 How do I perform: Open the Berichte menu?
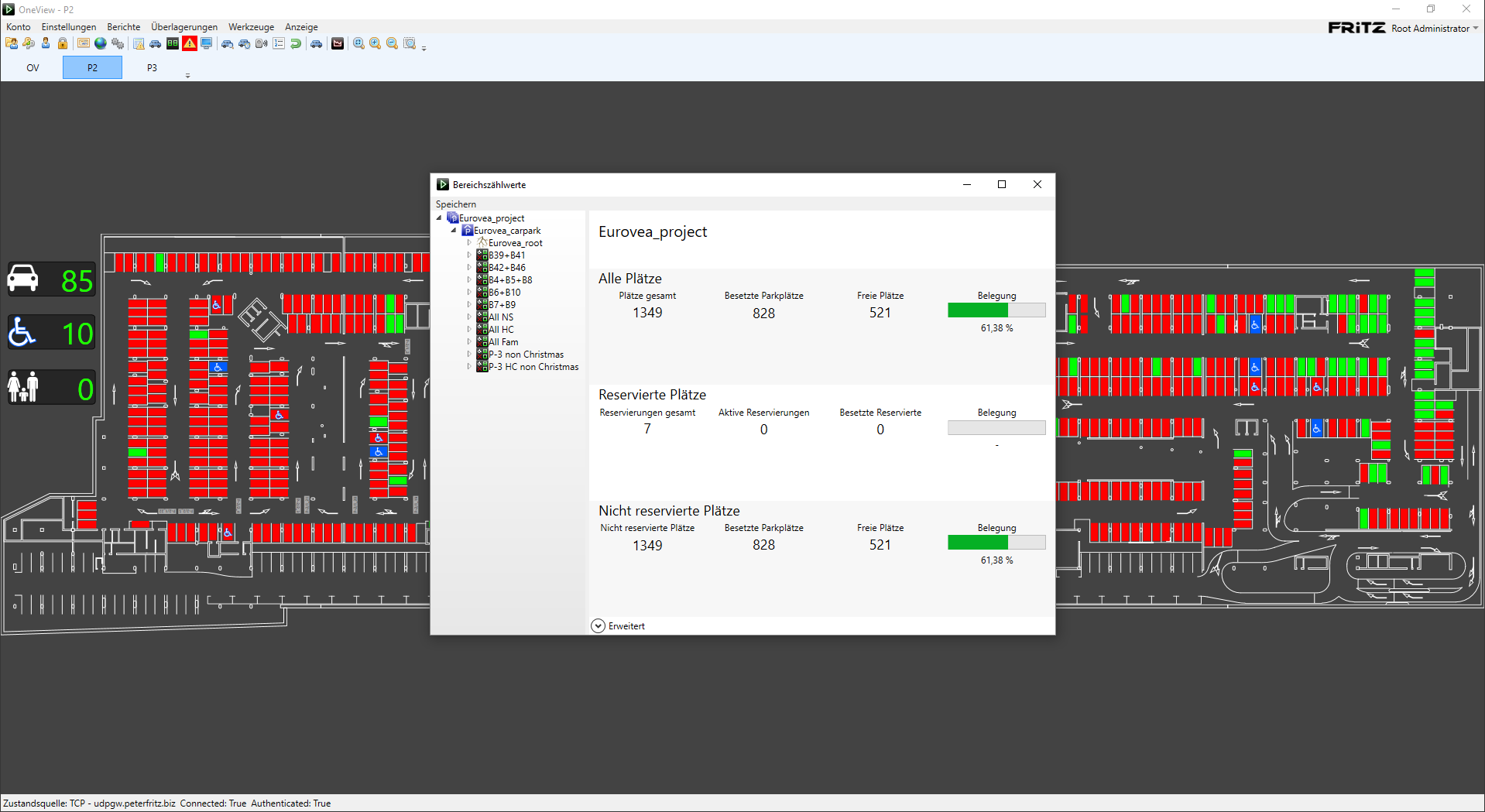(x=124, y=27)
